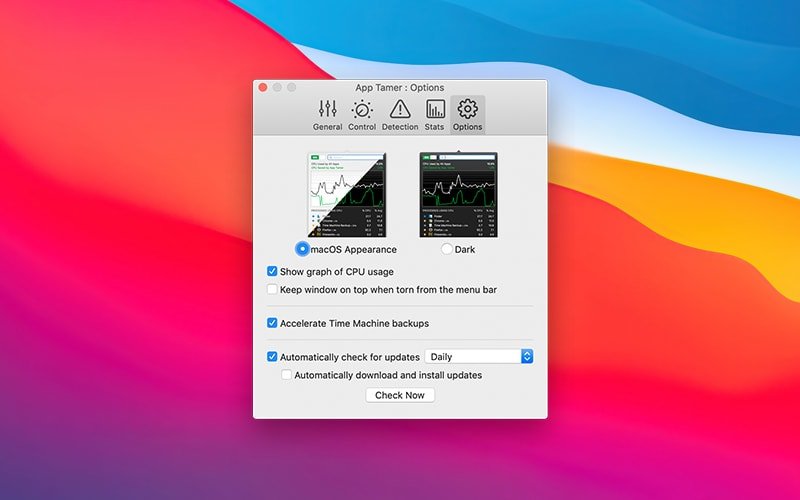The width and height of the screenshot is (800, 500).
Task: Switch to the Control dial tab
Action: click(362, 115)
